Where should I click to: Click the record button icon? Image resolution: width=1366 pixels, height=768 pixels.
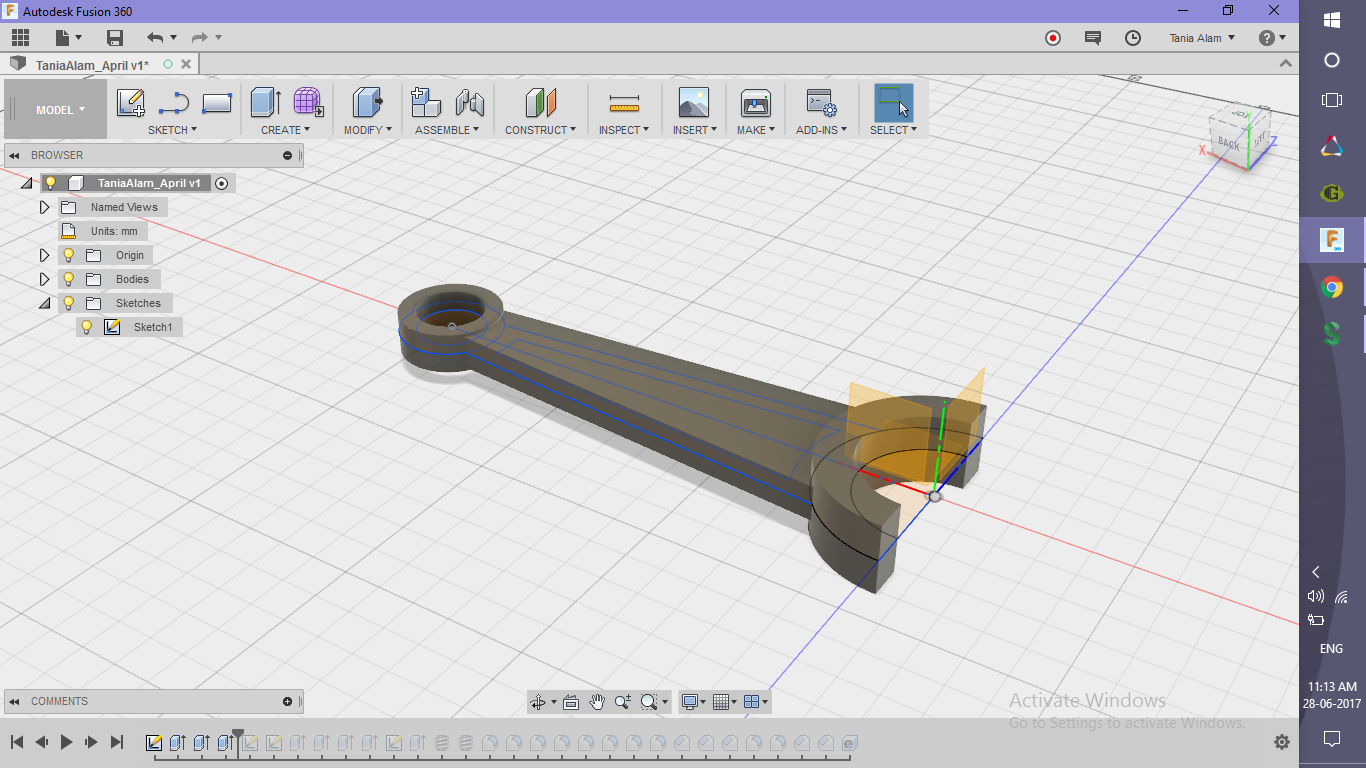(x=1053, y=38)
